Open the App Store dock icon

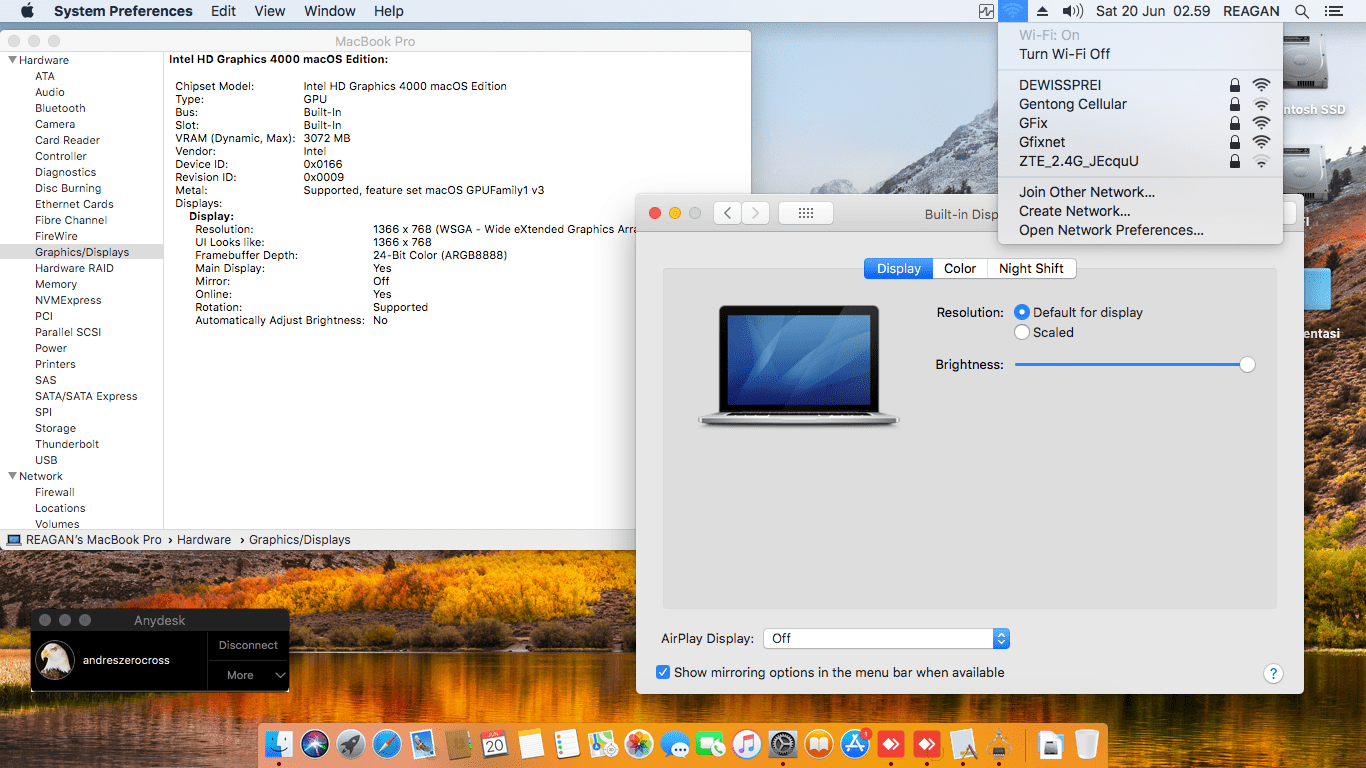(x=855, y=744)
